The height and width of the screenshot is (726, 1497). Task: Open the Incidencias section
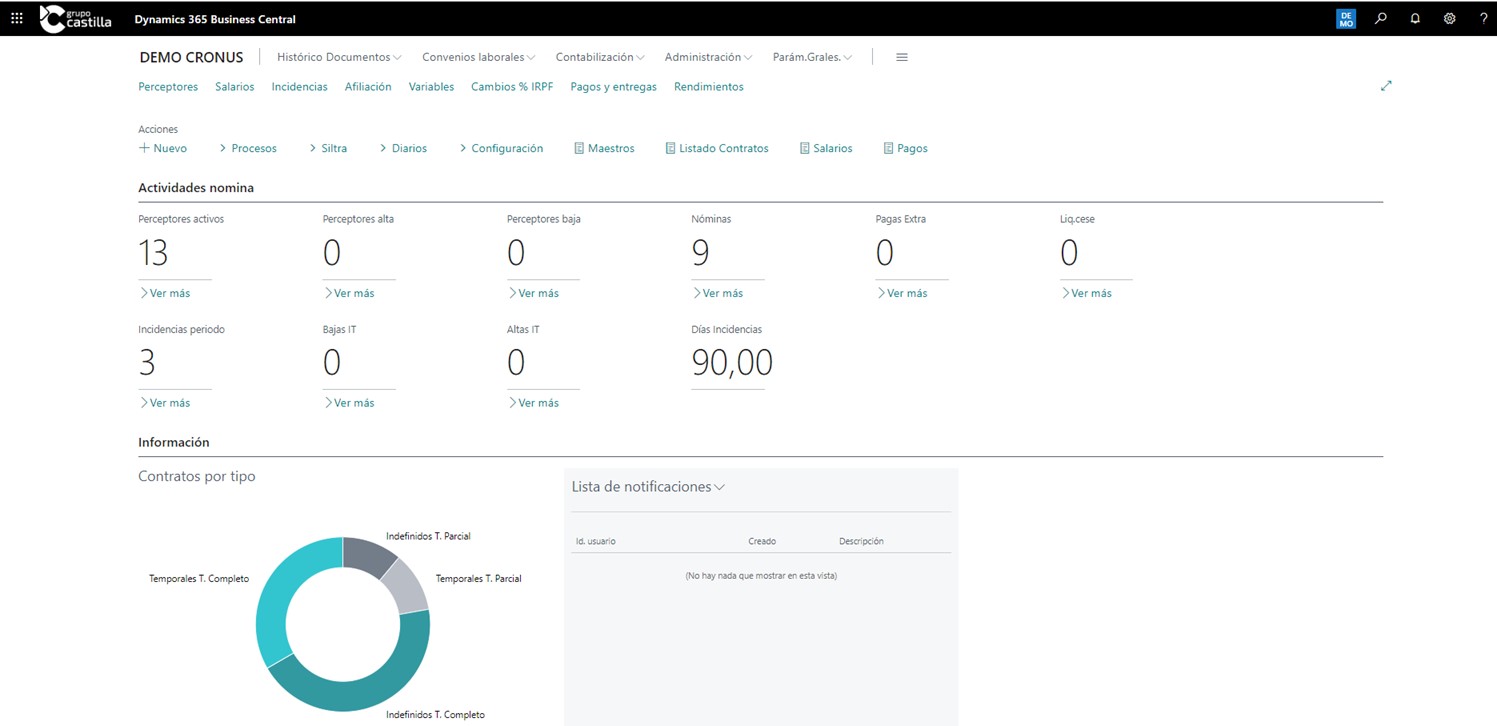point(299,87)
